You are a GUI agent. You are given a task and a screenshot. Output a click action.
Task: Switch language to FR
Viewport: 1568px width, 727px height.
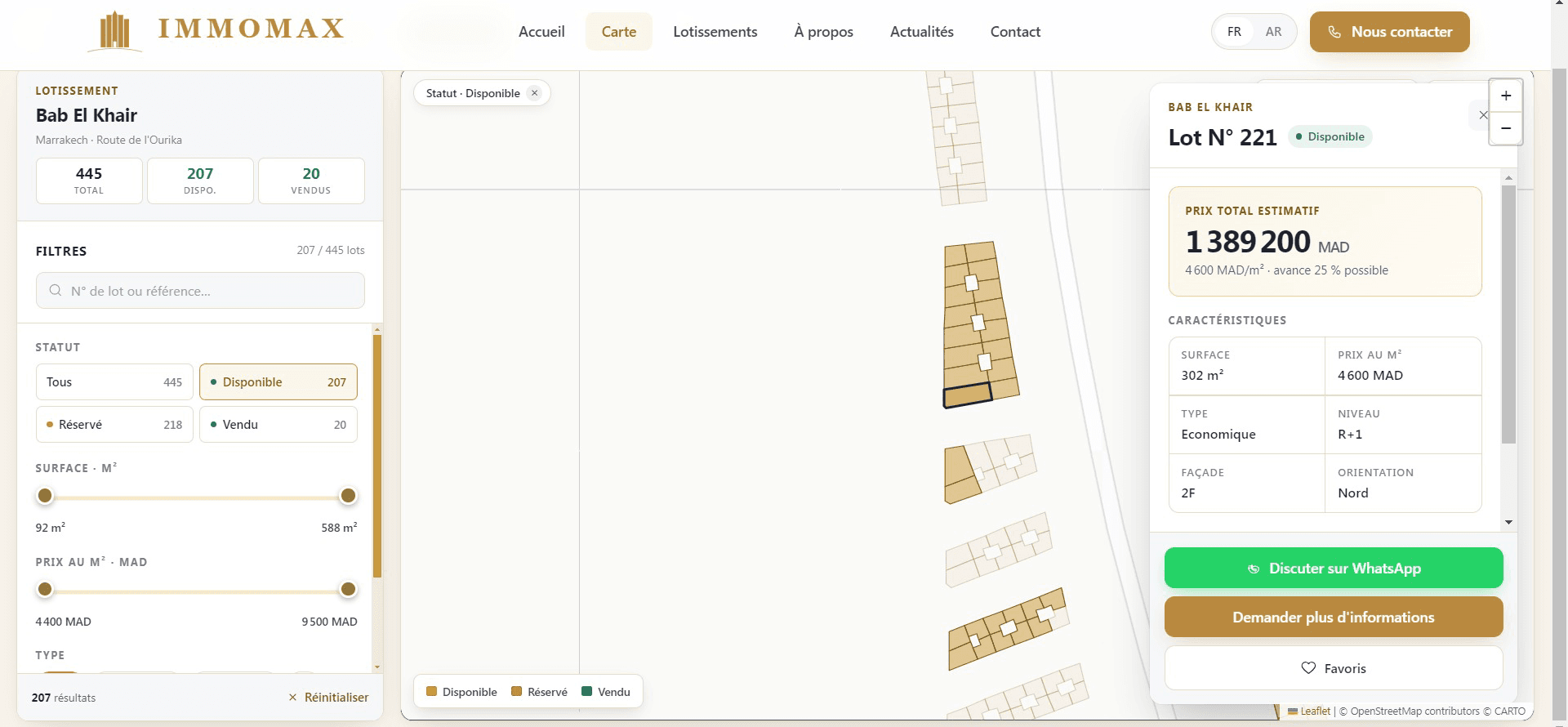[1234, 32]
